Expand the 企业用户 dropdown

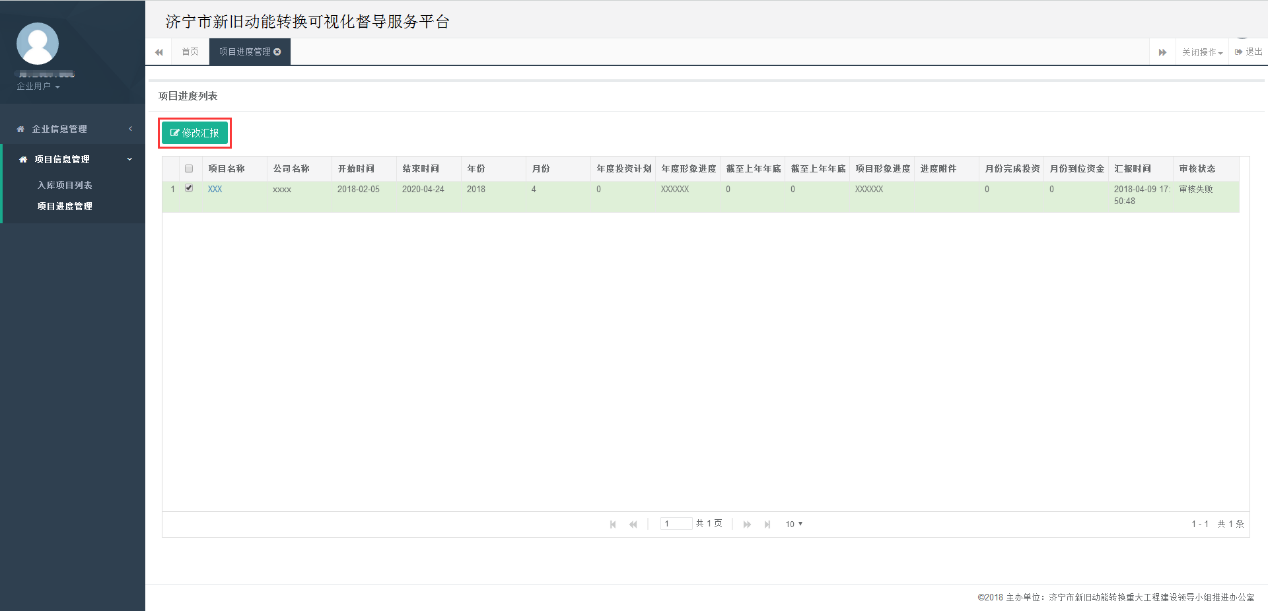coord(35,86)
